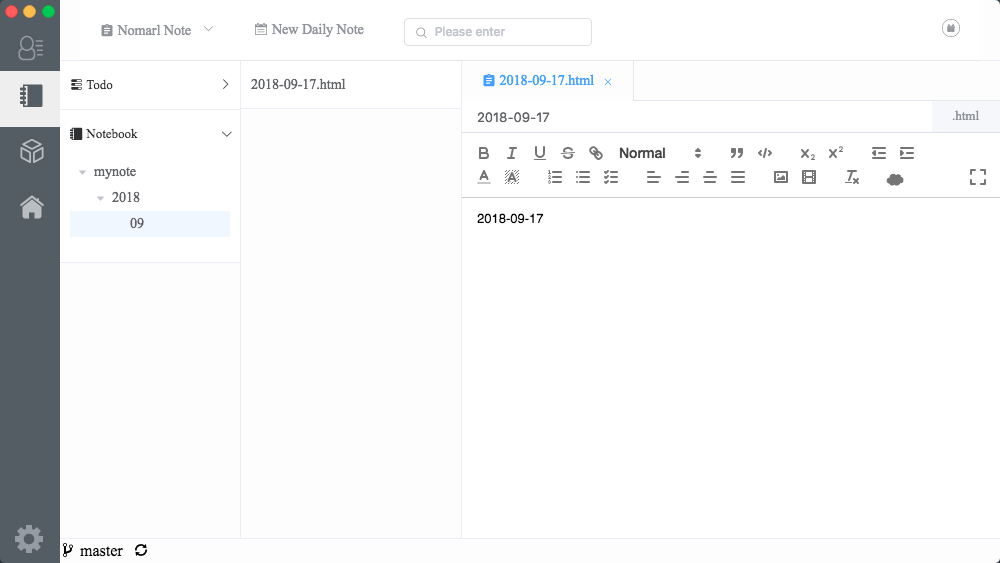Screen dimensions: 1000x563
Task: Click New Daily Note button
Action: point(309,30)
